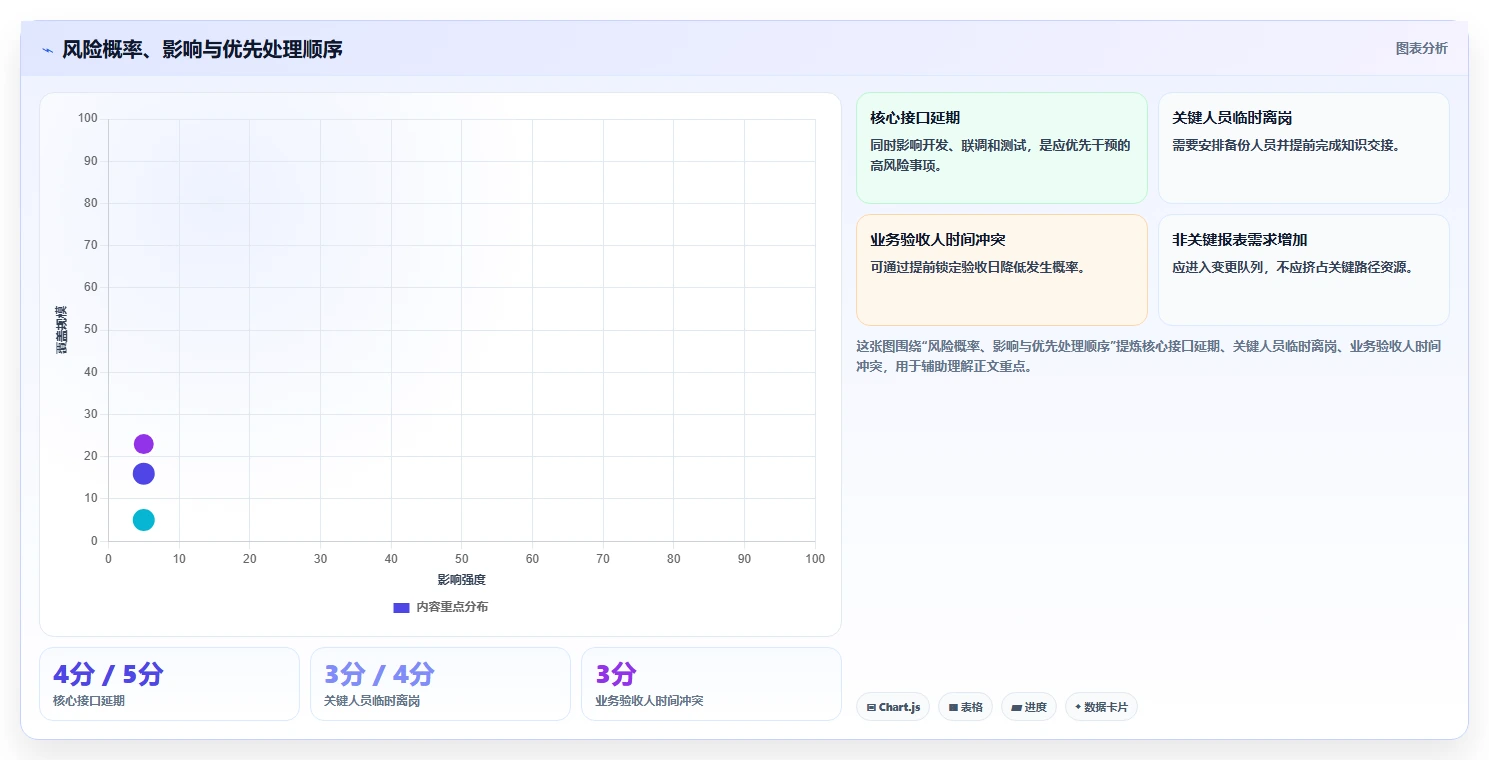Select the 进度 tag chip
Screen dimensions: 1489x760
pos(1029,707)
